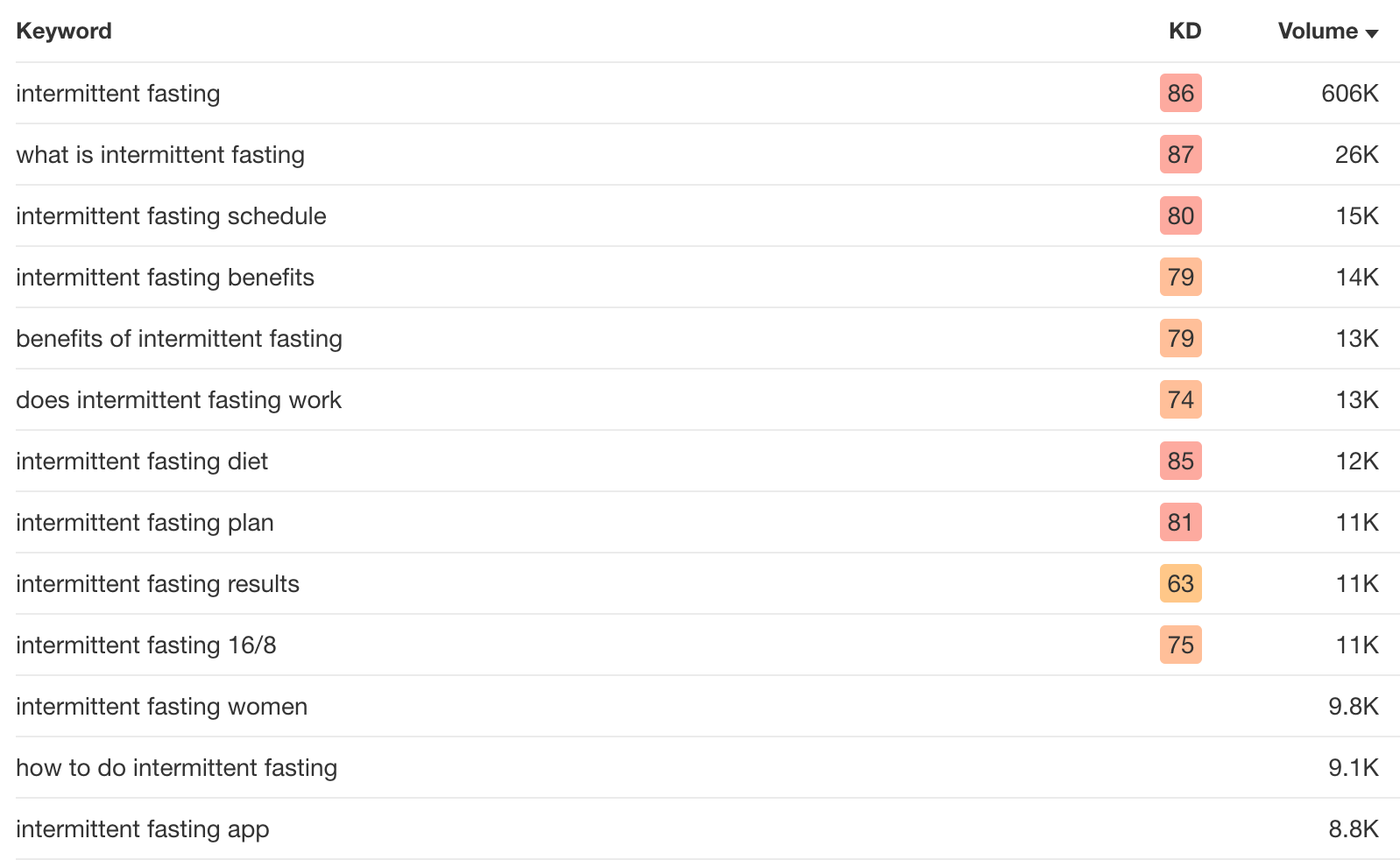Screen dimensions: 1400x860
Task: Sort by KD column header
Action: 1184,31
